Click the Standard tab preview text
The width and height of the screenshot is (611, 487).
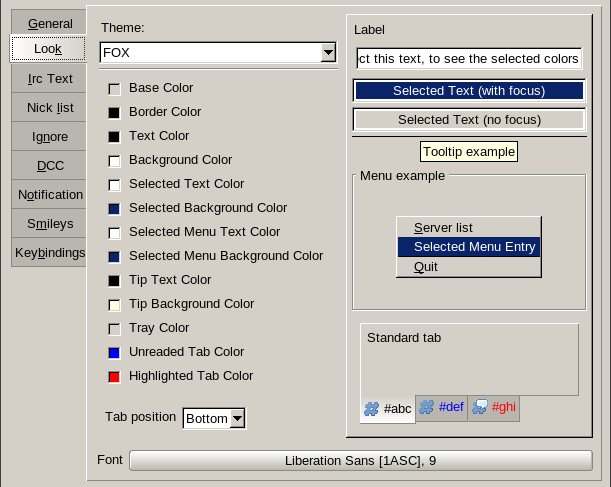404,337
